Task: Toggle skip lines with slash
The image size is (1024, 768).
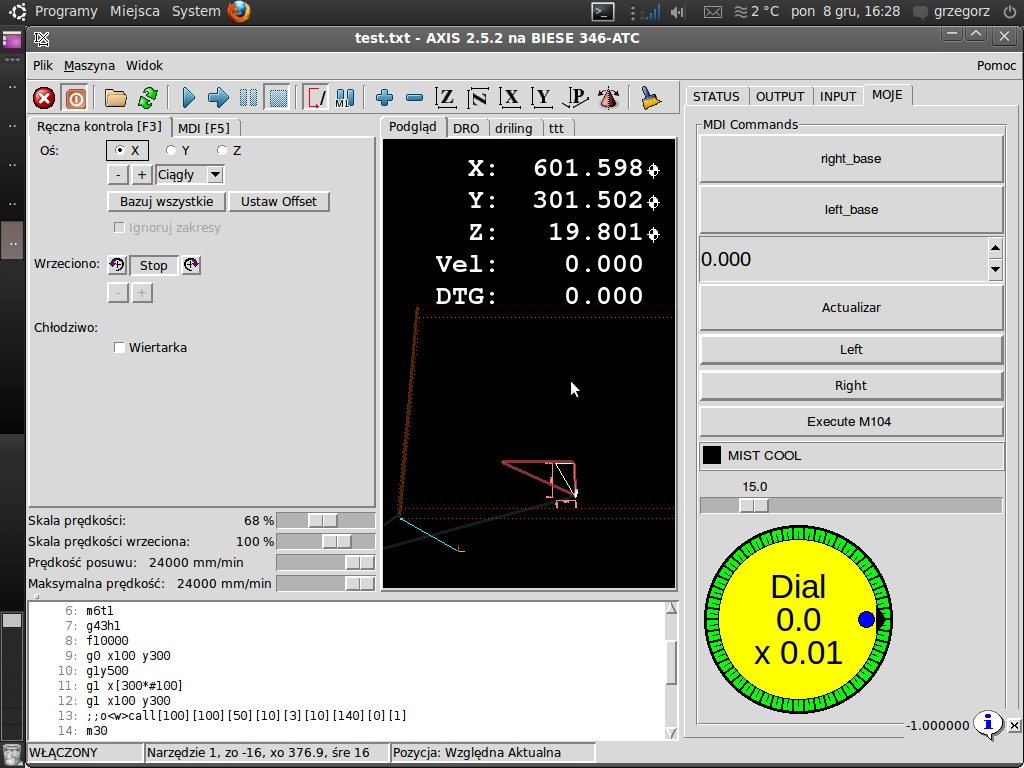Action: click(x=317, y=99)
